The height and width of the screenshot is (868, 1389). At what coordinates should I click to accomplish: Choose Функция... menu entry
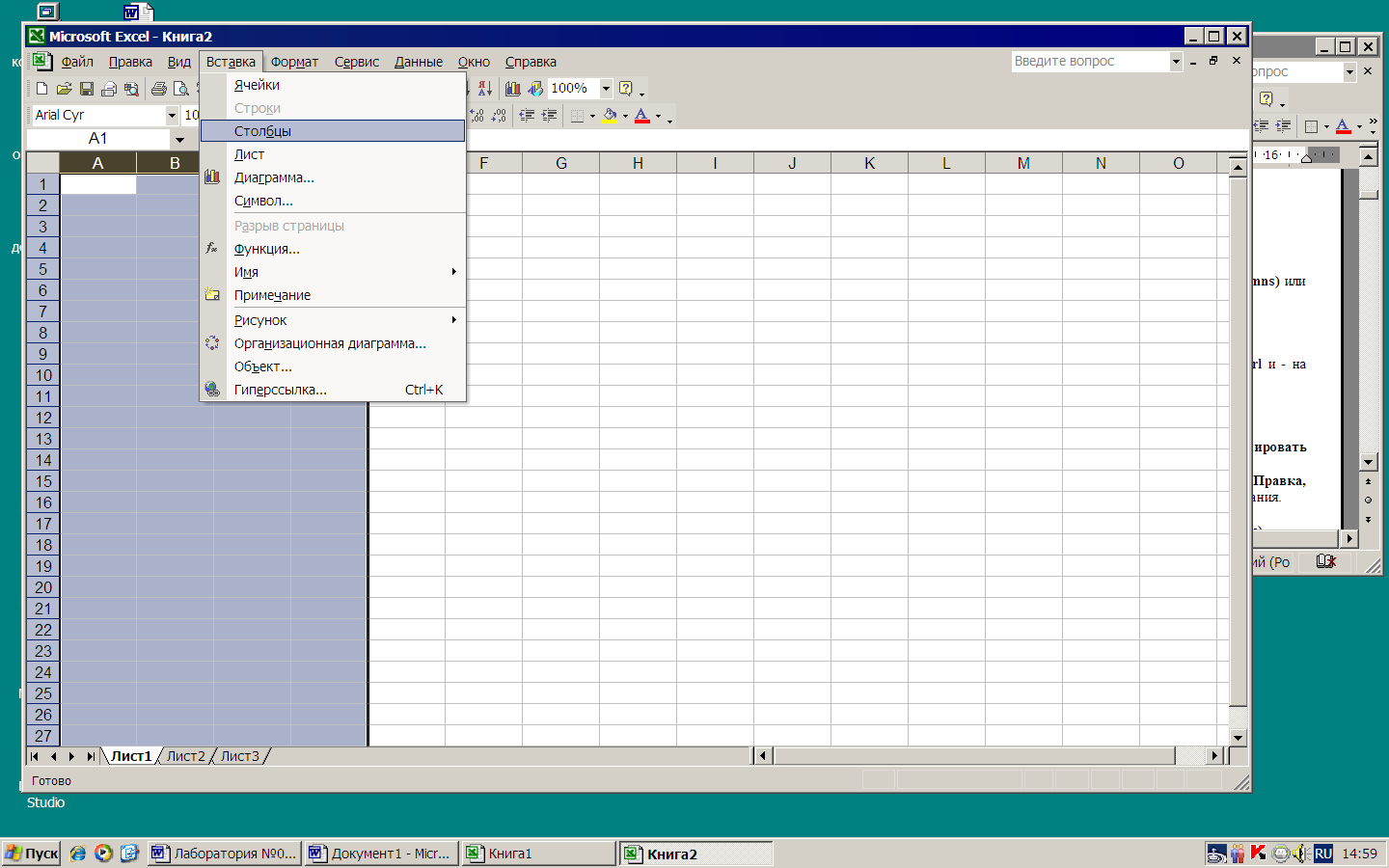(x=333, y=249)
